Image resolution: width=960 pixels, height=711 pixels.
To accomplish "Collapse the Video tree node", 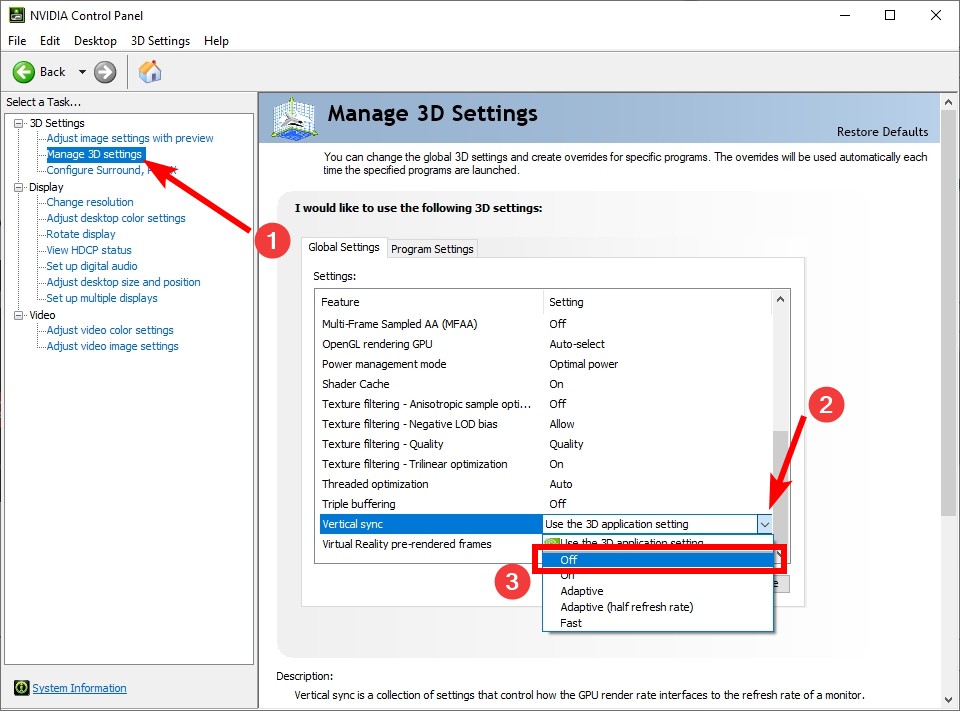I will point(19,315).
